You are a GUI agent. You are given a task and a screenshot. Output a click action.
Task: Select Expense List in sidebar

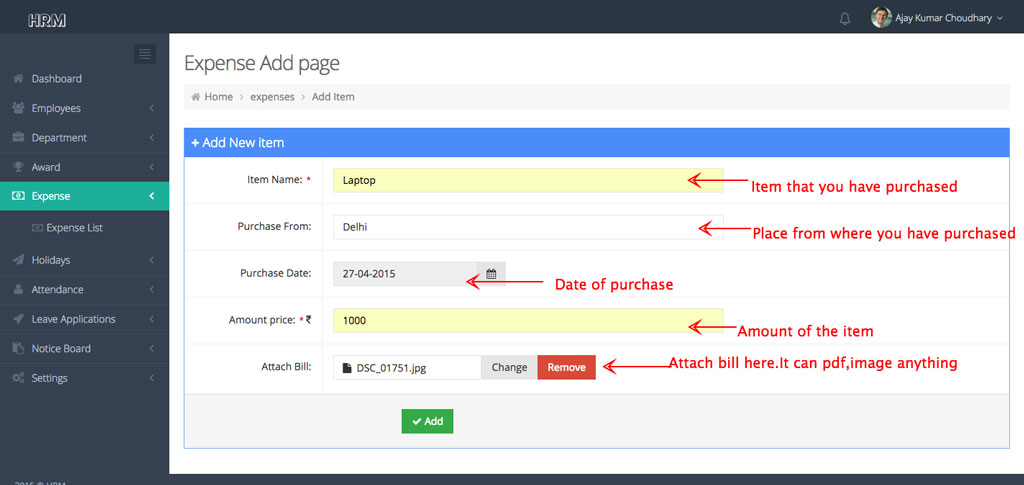point(74,228)
